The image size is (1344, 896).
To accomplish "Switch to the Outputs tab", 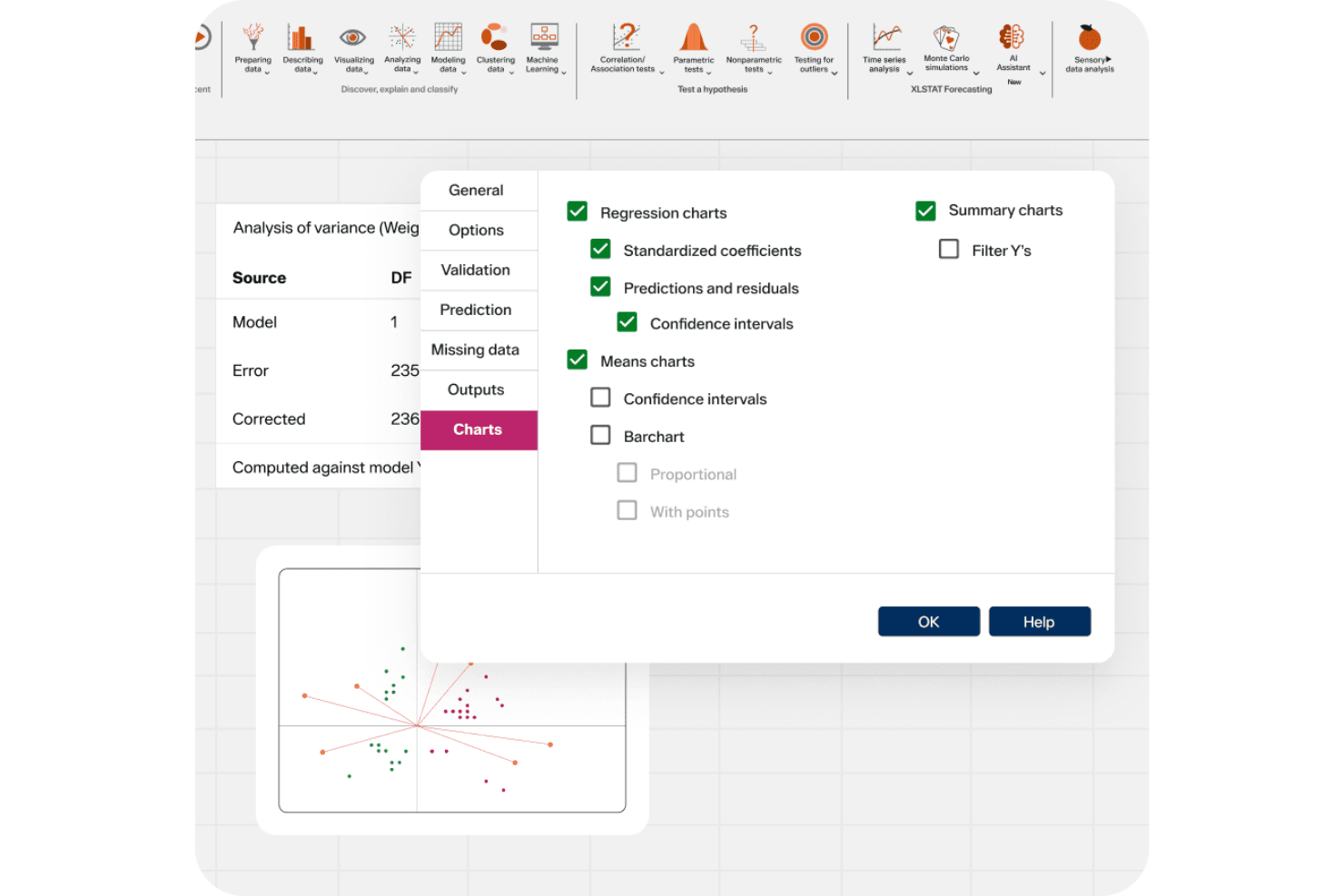I will (x=479, y=390).
